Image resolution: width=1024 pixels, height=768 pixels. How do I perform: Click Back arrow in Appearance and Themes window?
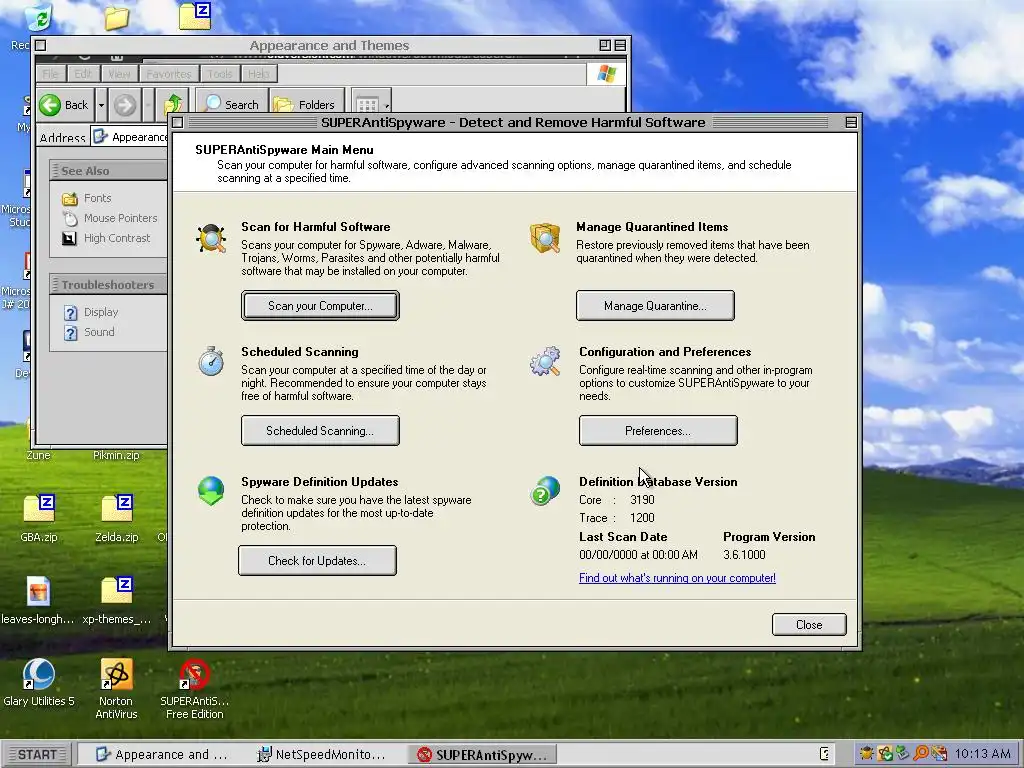[64, 104]
